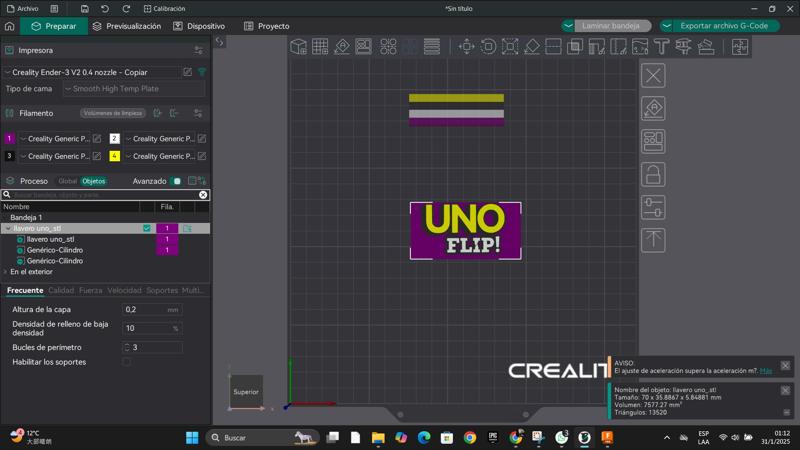Collapse the left sidebar panel icon

(x=219, y=42)
